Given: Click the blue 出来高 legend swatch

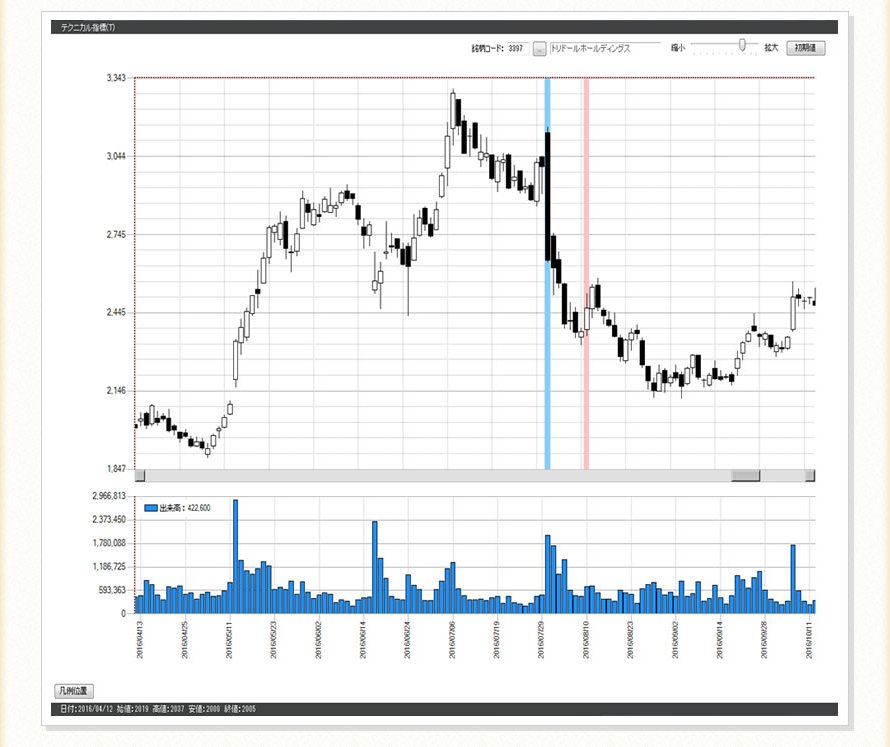Looking at the screenshot, I should (x=151, y=508).
